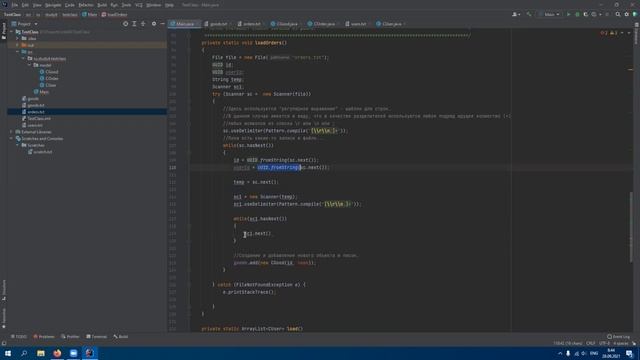640x360 pixels.
Task: Collapse Scratches and Consoles node
Action: tap(11, 139)
